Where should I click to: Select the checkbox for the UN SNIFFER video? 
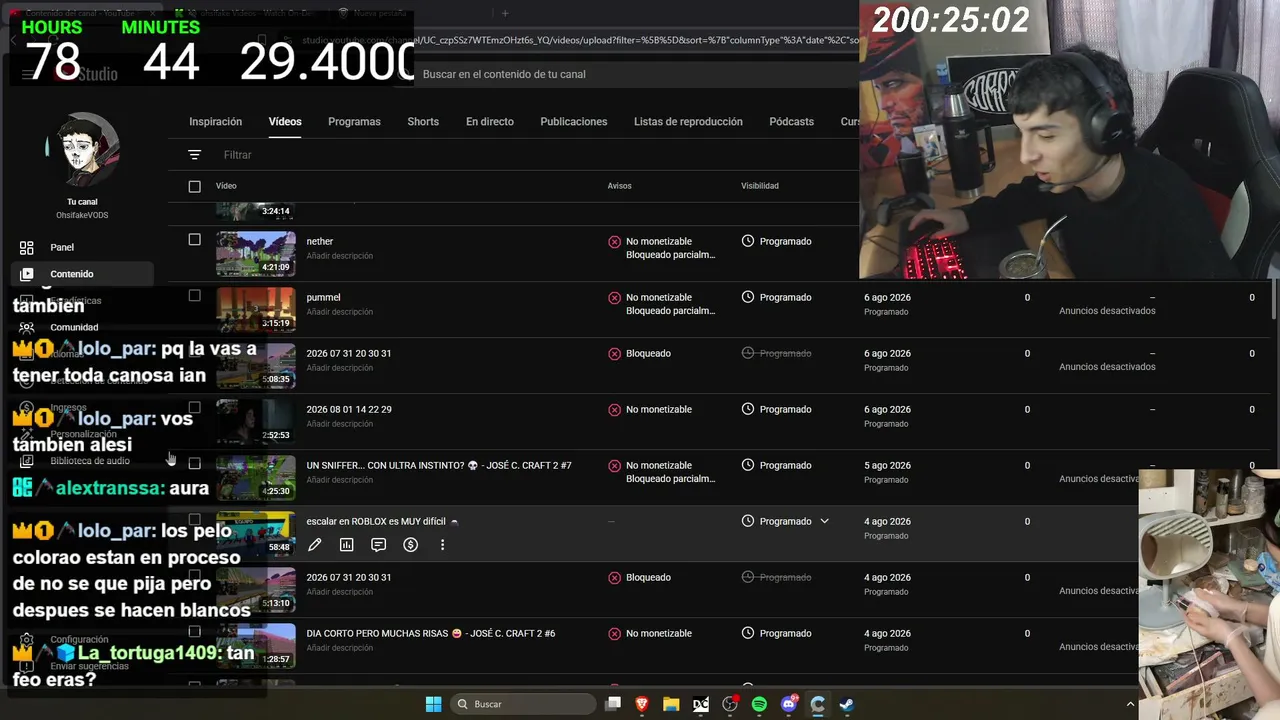coord(194,464)
